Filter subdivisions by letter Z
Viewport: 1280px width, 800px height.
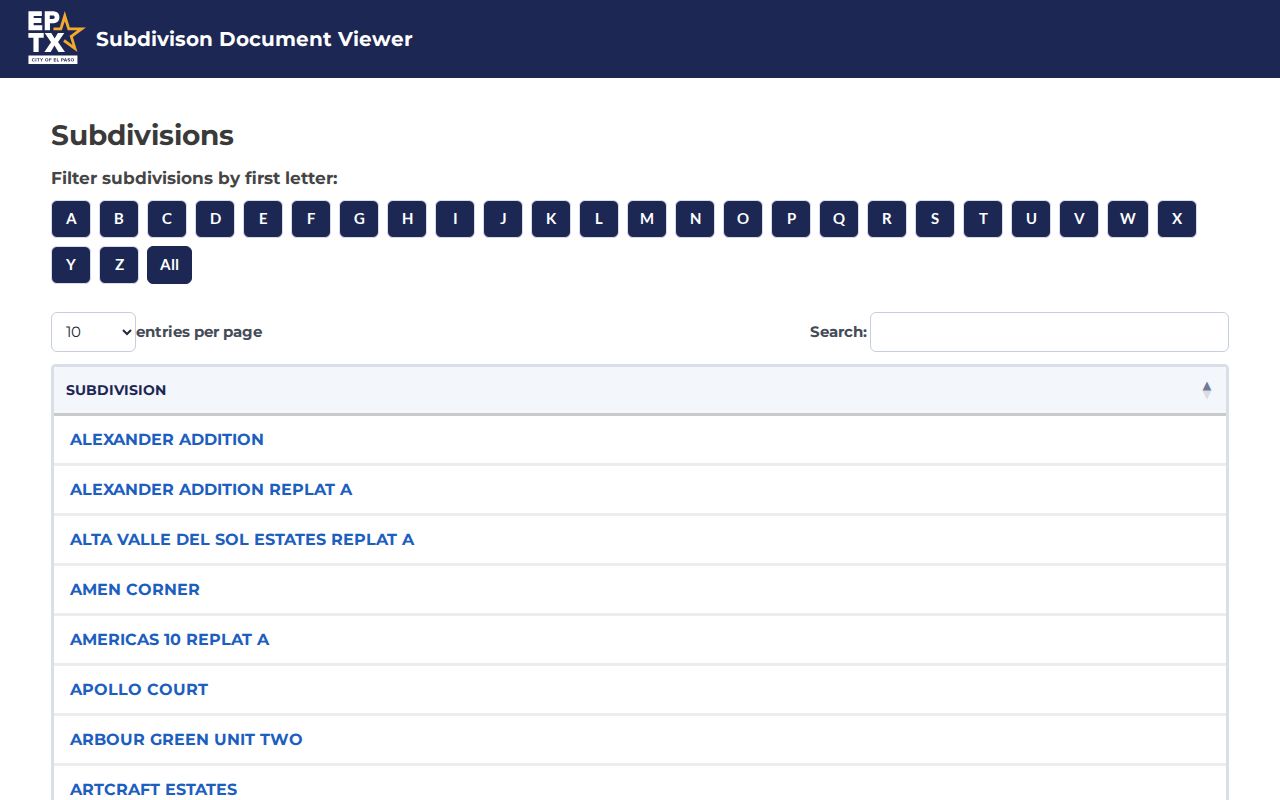(119, 265)
